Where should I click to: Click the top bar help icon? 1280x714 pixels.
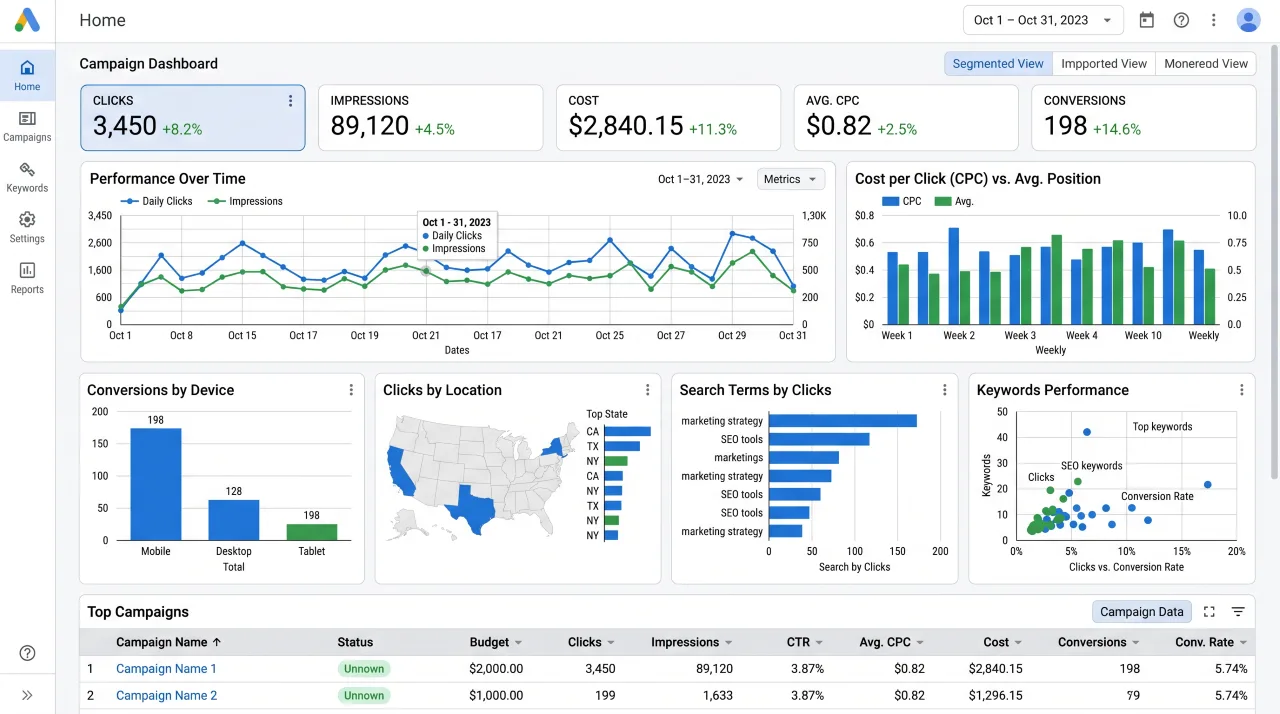point(1181,20)
